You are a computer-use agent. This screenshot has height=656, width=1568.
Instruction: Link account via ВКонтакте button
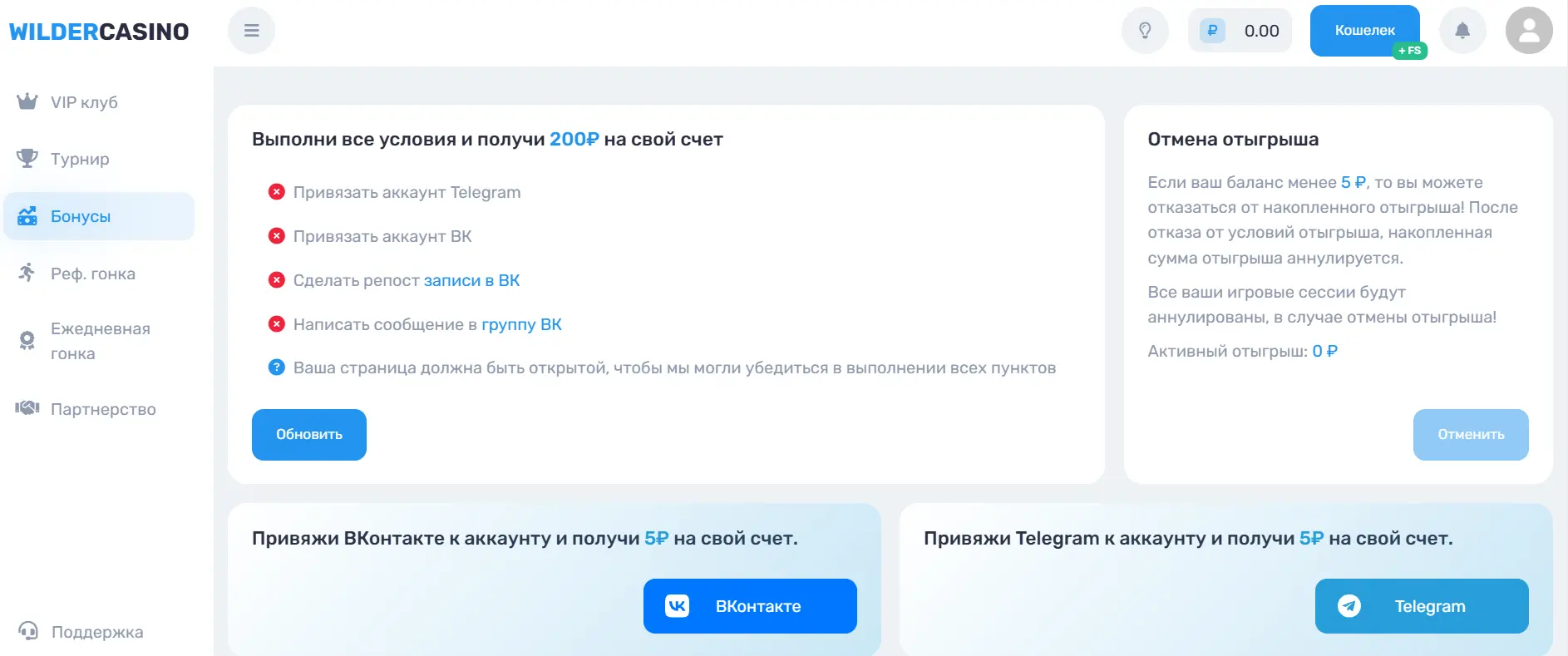(750, 606)
